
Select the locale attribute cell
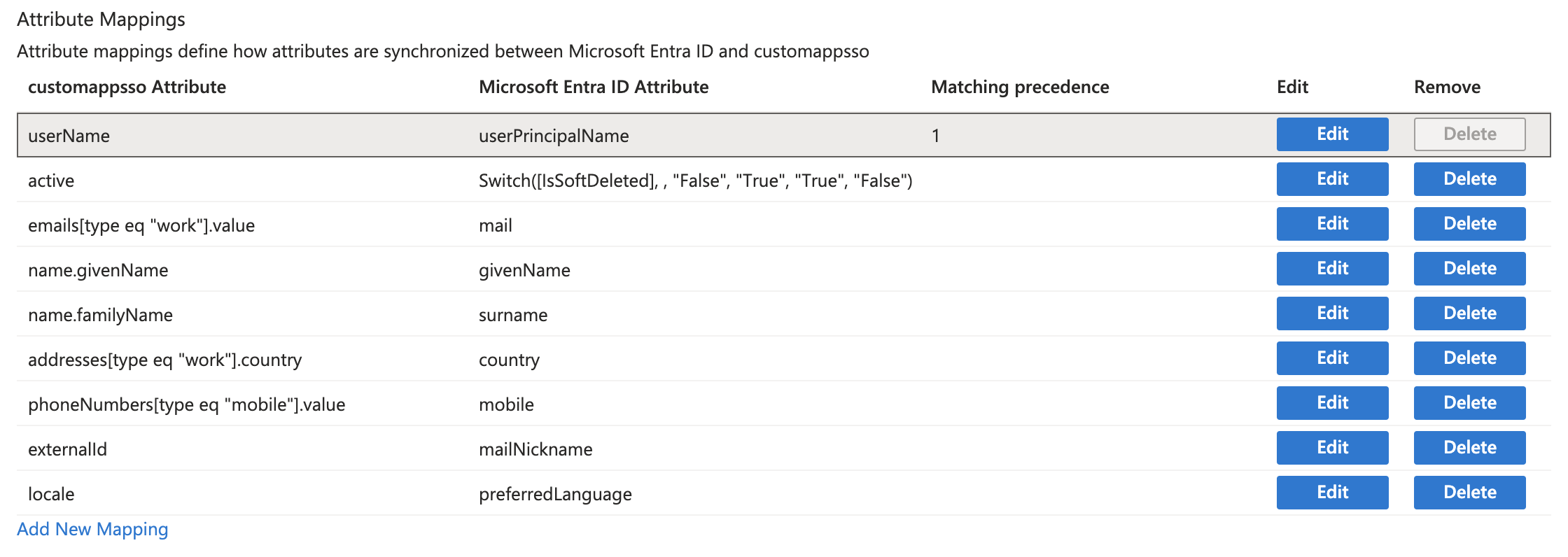(51, 494)
